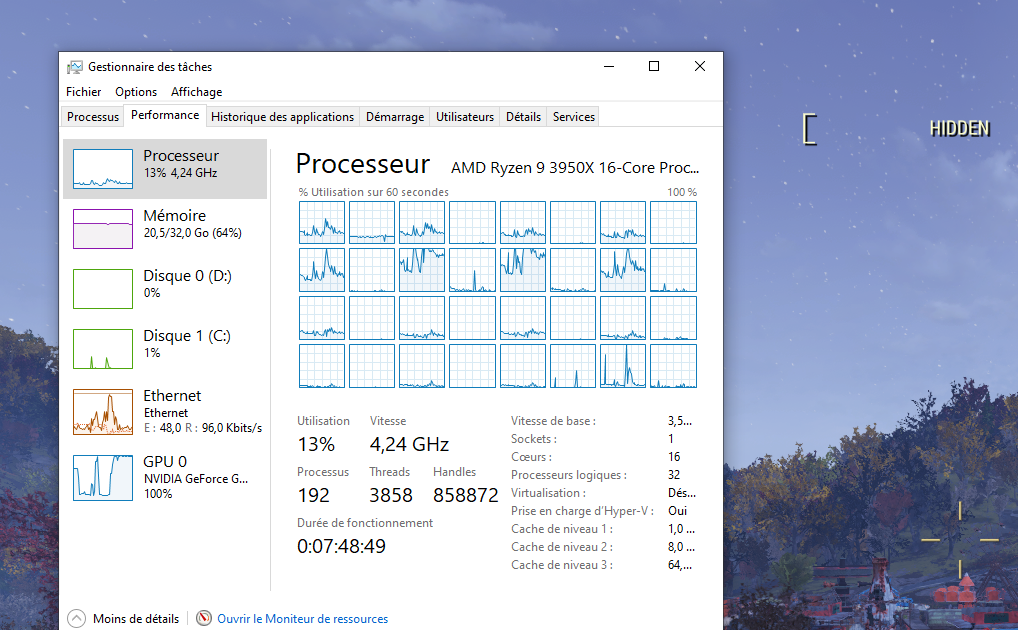Click the Vitesse de base label
1018x630 pixels.
(553, 421)
